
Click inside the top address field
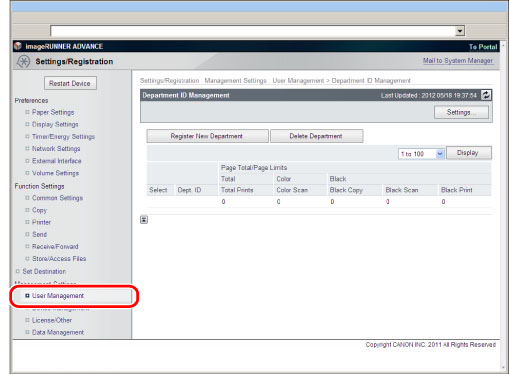pos(253,31)
